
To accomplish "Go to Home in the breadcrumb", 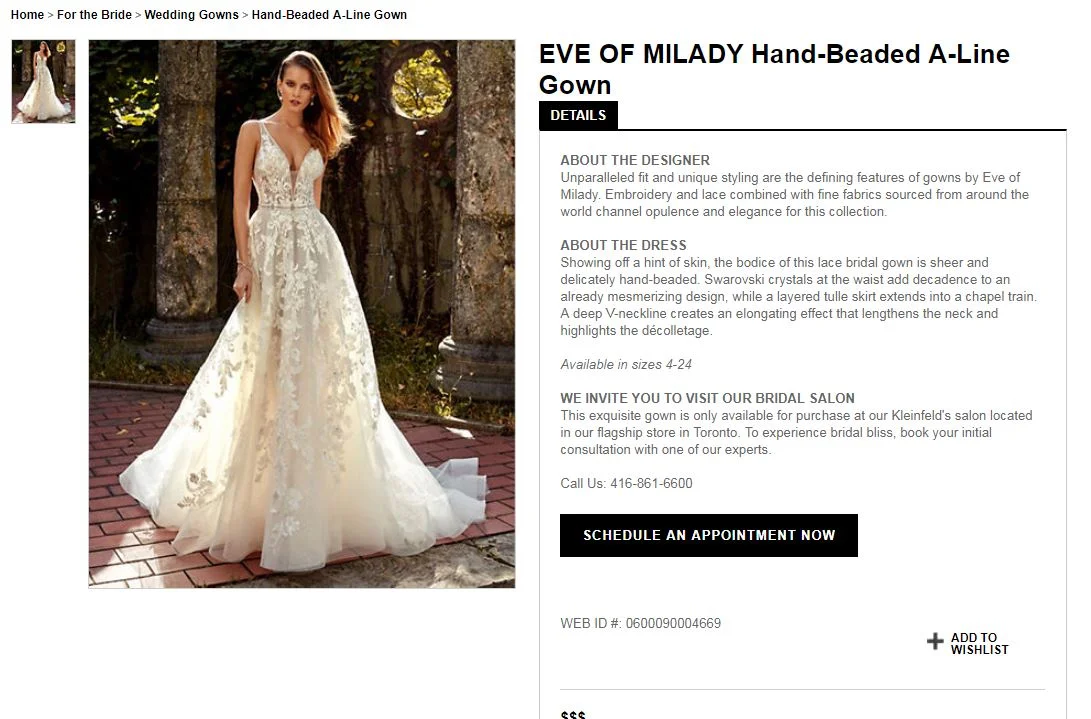I will pos(27,15).
